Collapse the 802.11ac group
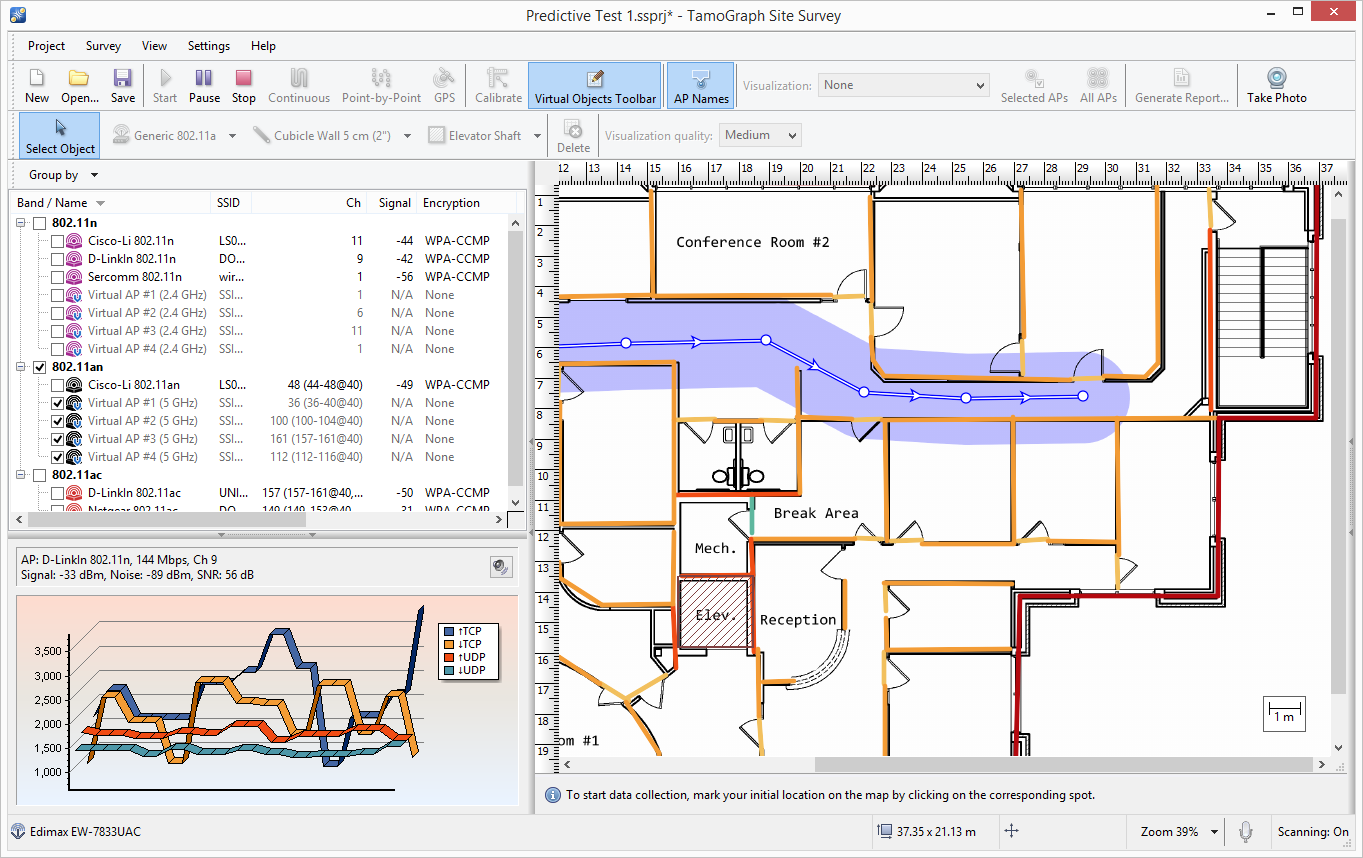The image size is (1363, 858). coord(21,475)
